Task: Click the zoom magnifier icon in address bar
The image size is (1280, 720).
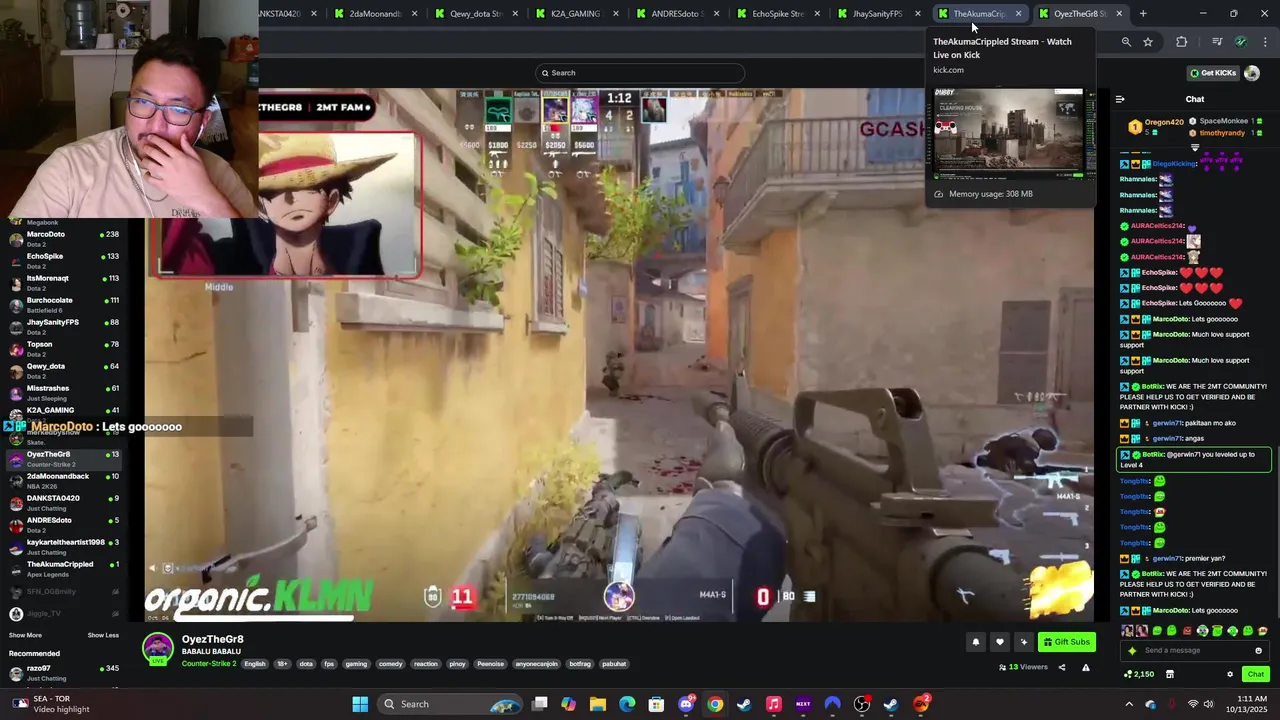Action: (1126, 42)
